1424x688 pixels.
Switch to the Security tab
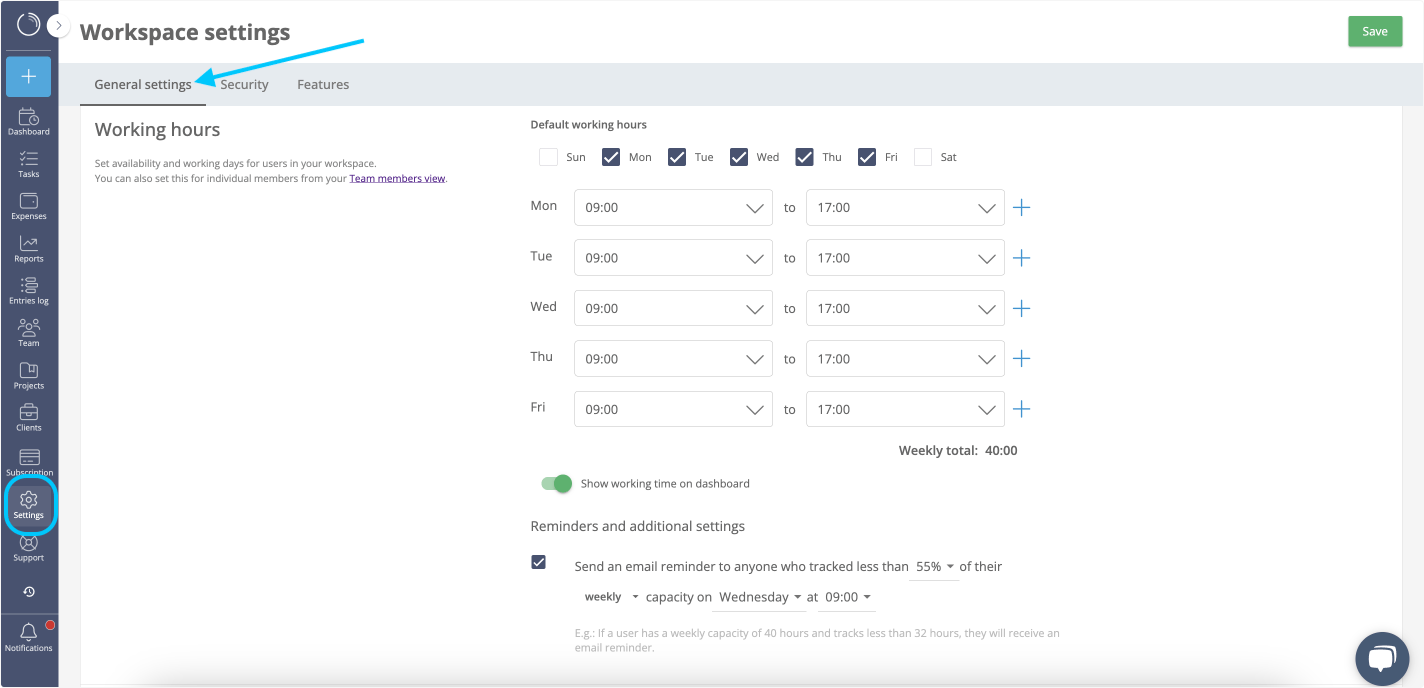[x=243, y=84]
